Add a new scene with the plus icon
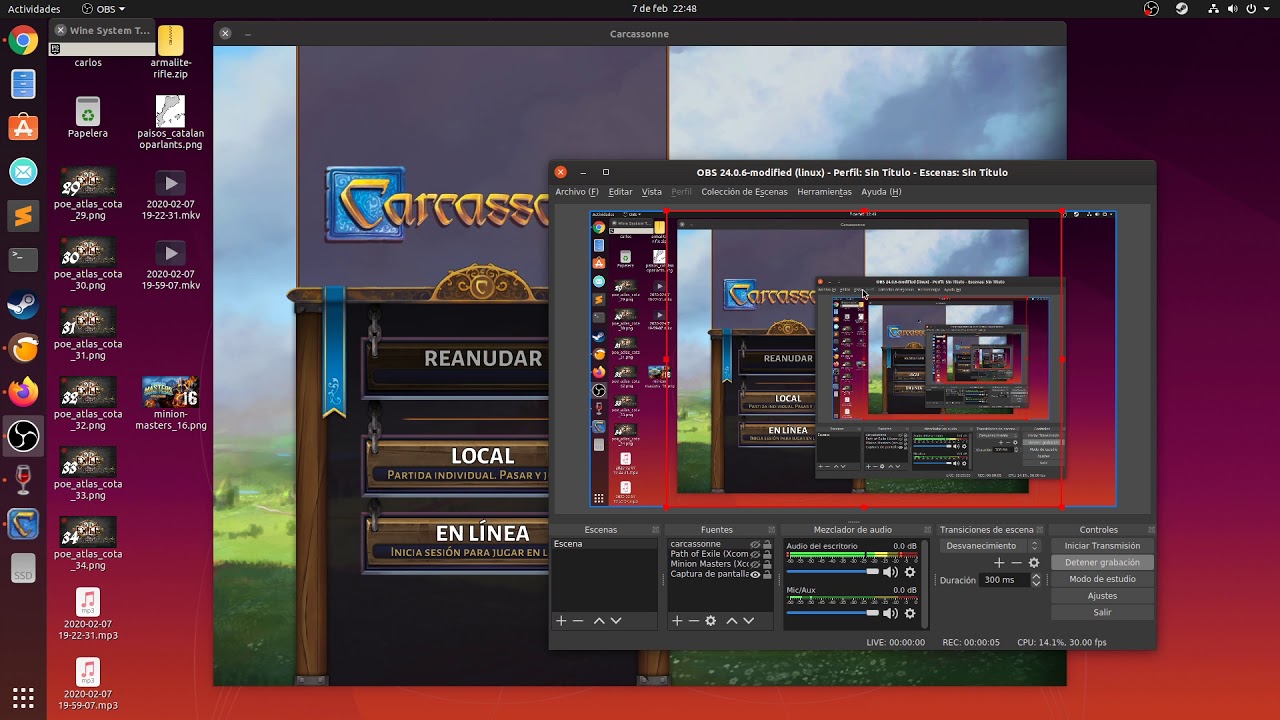 [561, 621]
